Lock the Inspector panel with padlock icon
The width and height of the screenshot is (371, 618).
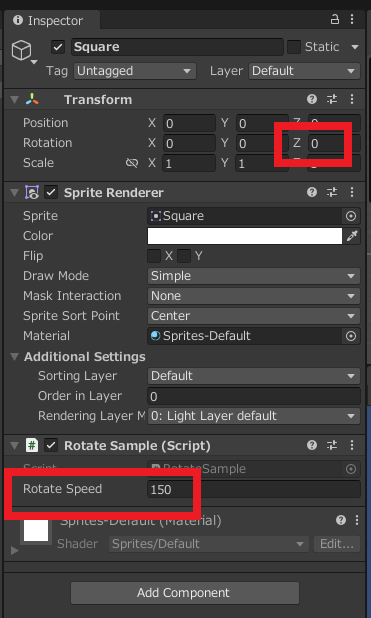335,20
